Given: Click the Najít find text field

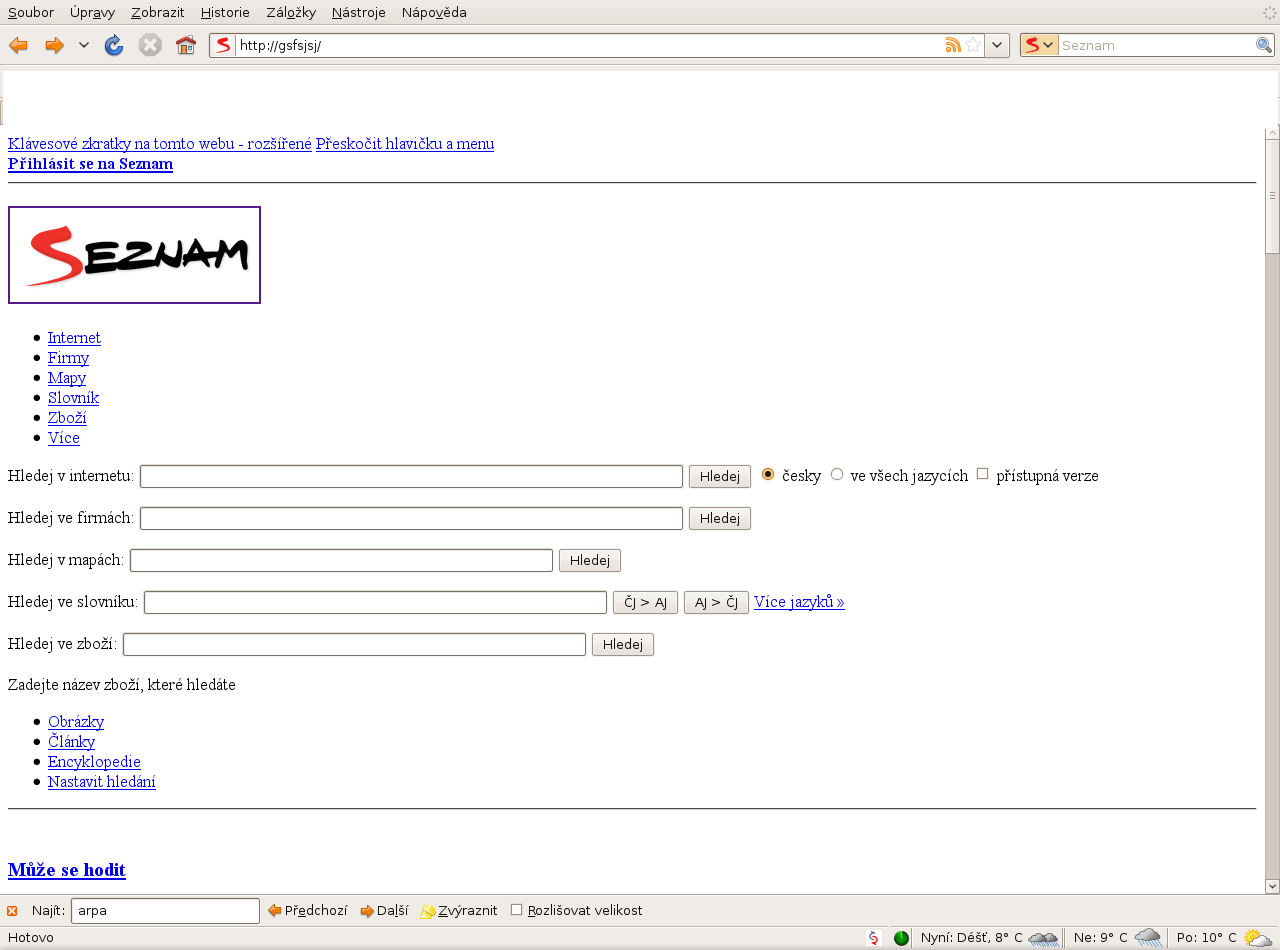Looking at the screenshot, I should [x=165, y=911].
